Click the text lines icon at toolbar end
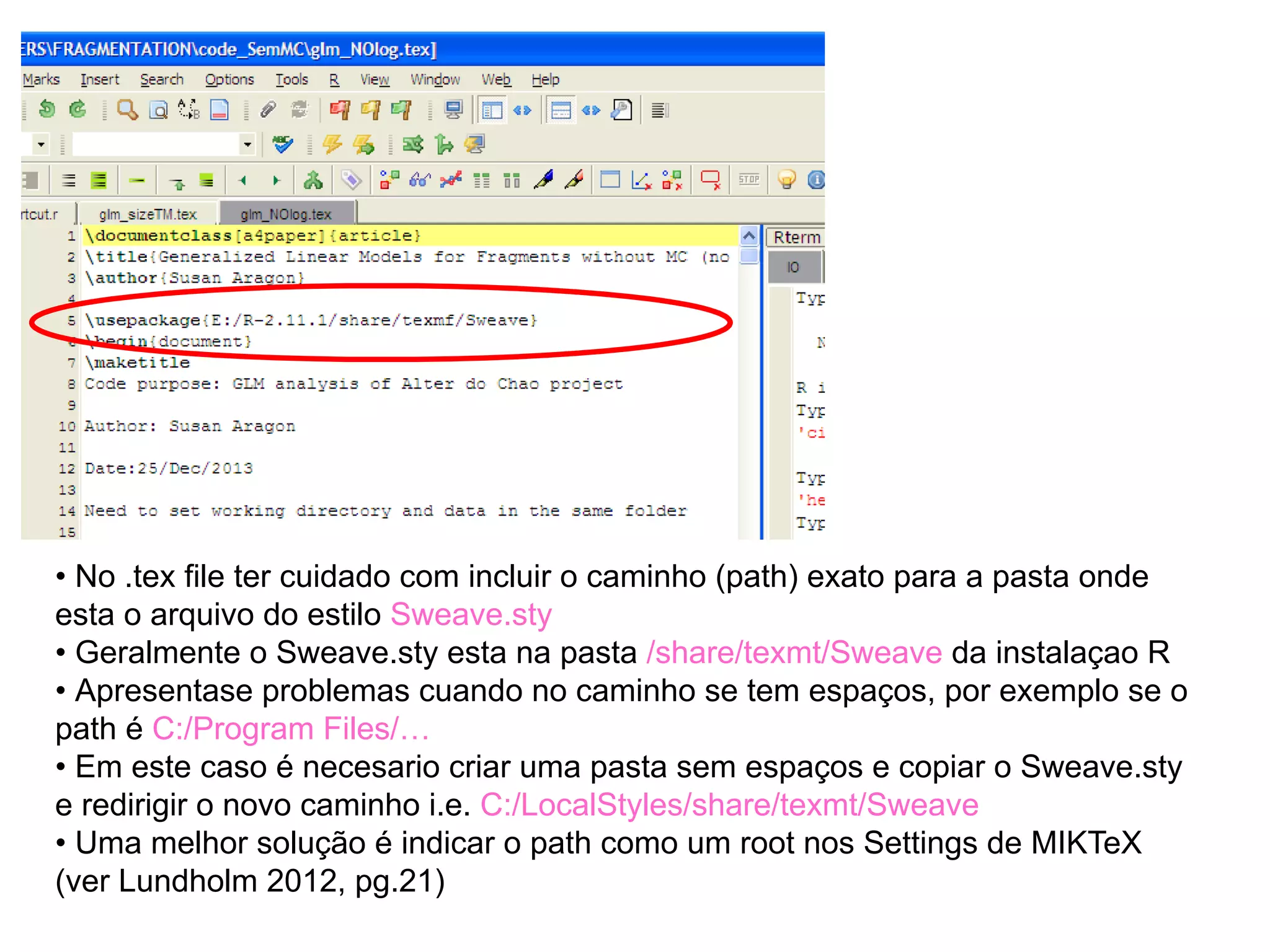This screenshot has width=1270, height=952. coord(660,111)
